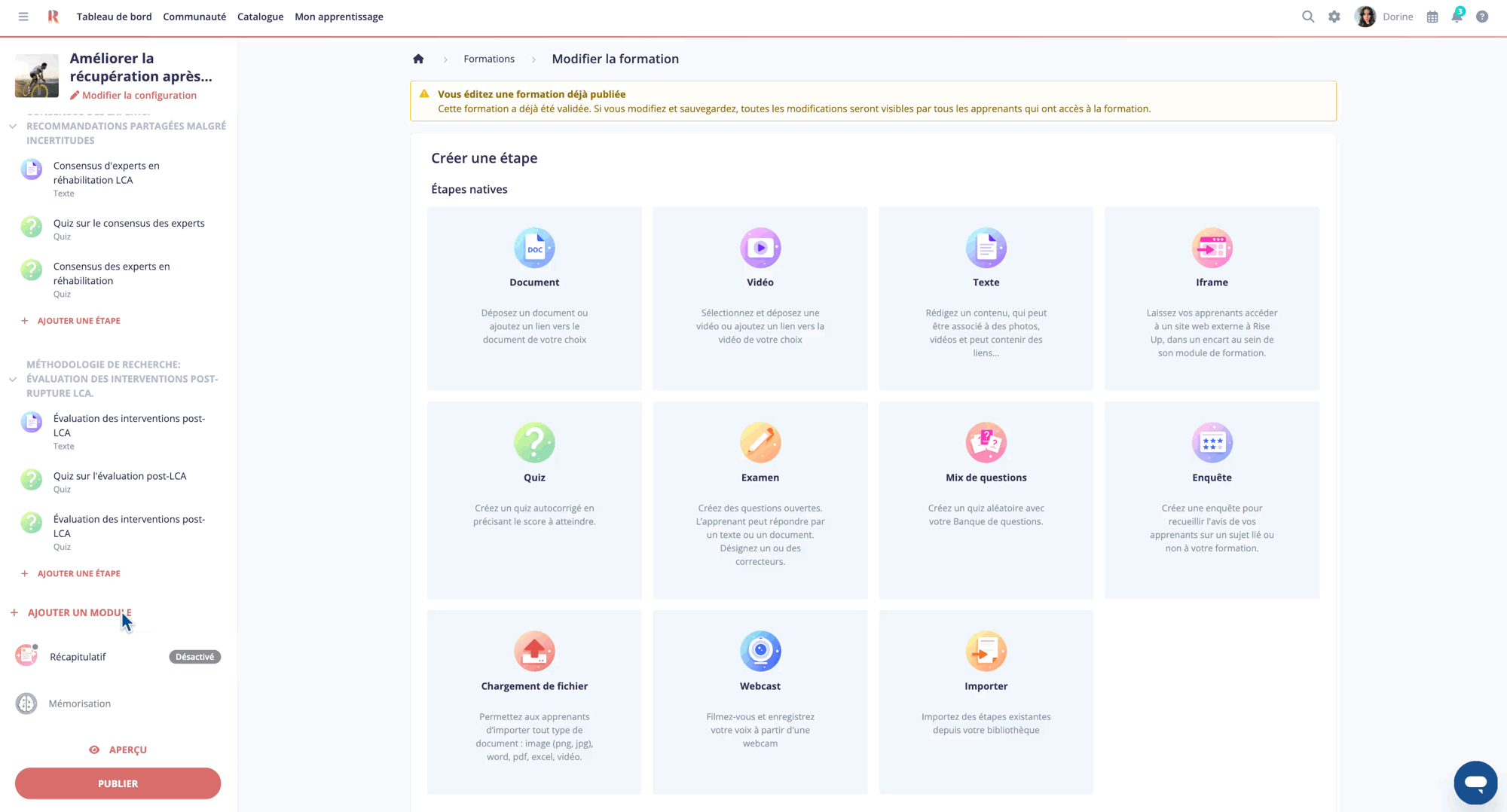
Task: Click the search magnifier icon
Action: click(1308, 17)
